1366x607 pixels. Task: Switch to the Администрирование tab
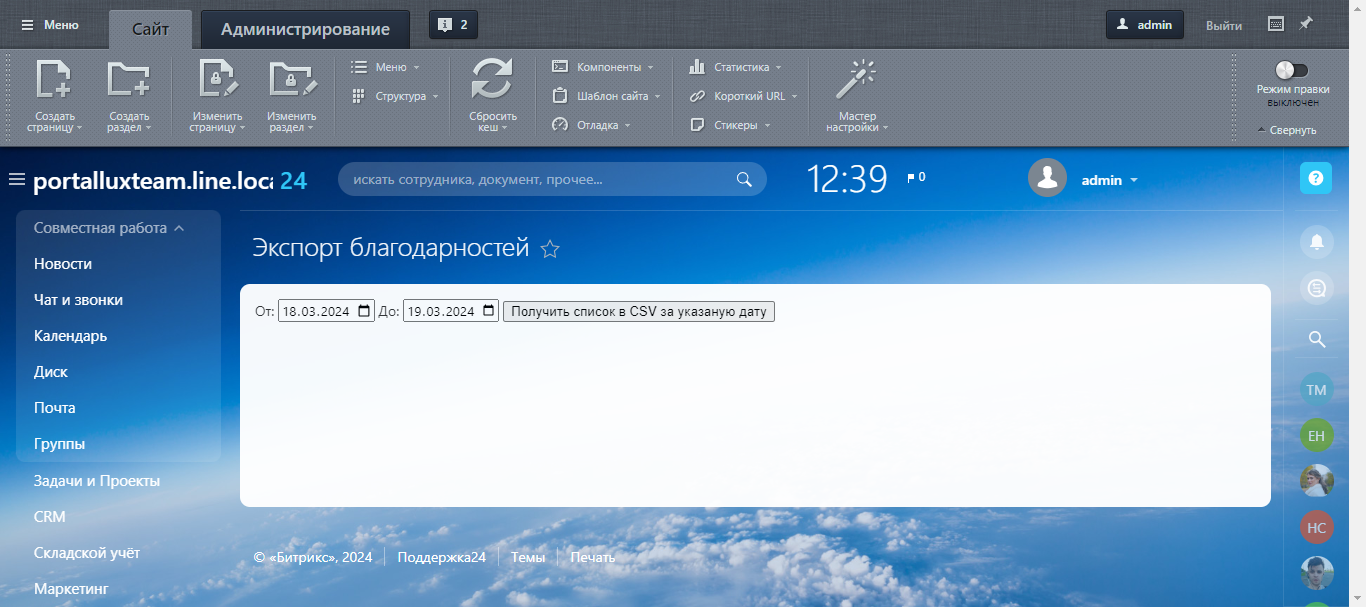point(305,29)
